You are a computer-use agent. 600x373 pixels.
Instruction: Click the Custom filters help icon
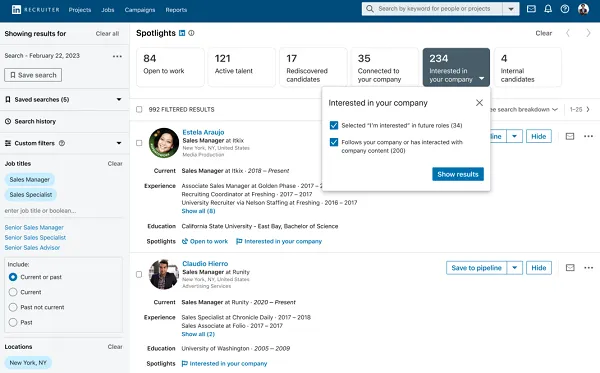coord(62,143)
